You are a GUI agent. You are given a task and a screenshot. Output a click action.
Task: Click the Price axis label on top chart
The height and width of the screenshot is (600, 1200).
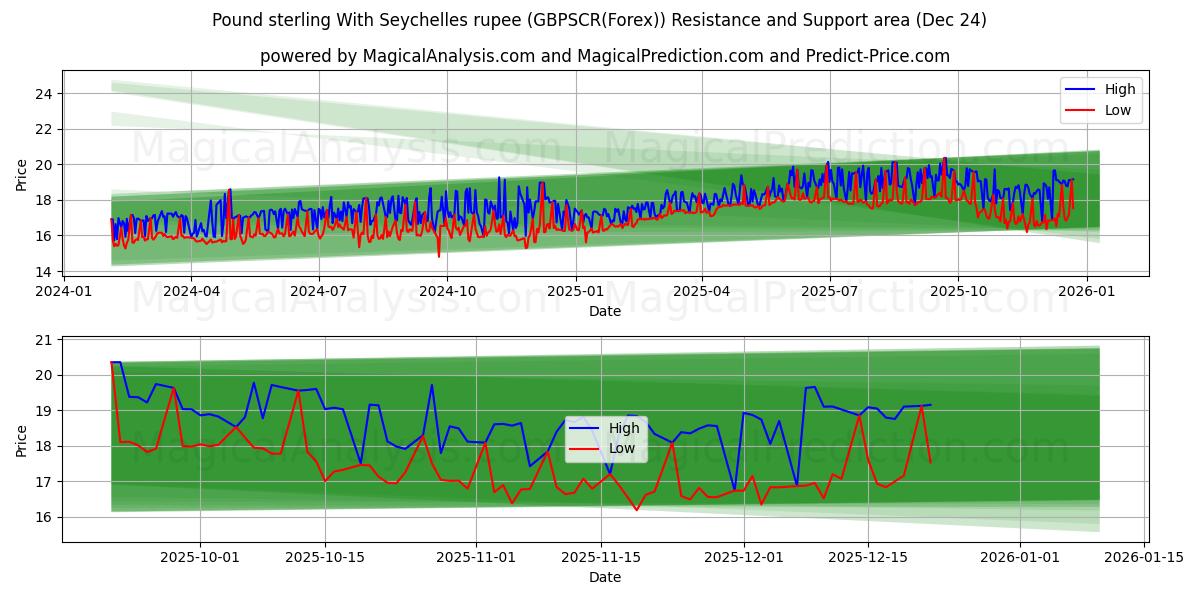click(x=22, y=172)
